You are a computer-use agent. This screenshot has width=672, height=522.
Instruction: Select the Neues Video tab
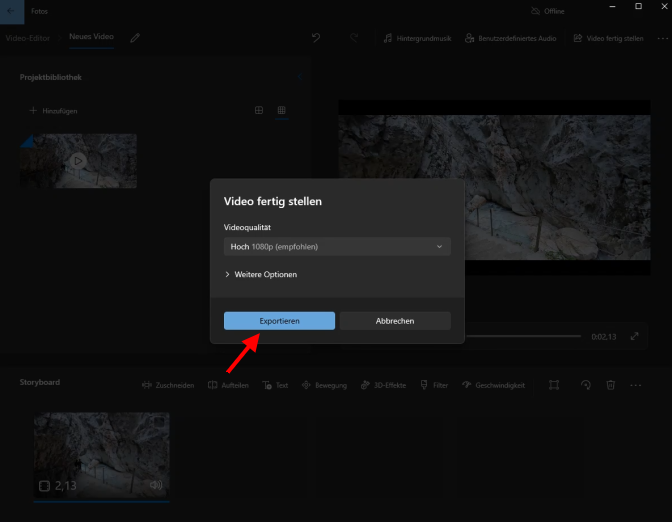91,37
